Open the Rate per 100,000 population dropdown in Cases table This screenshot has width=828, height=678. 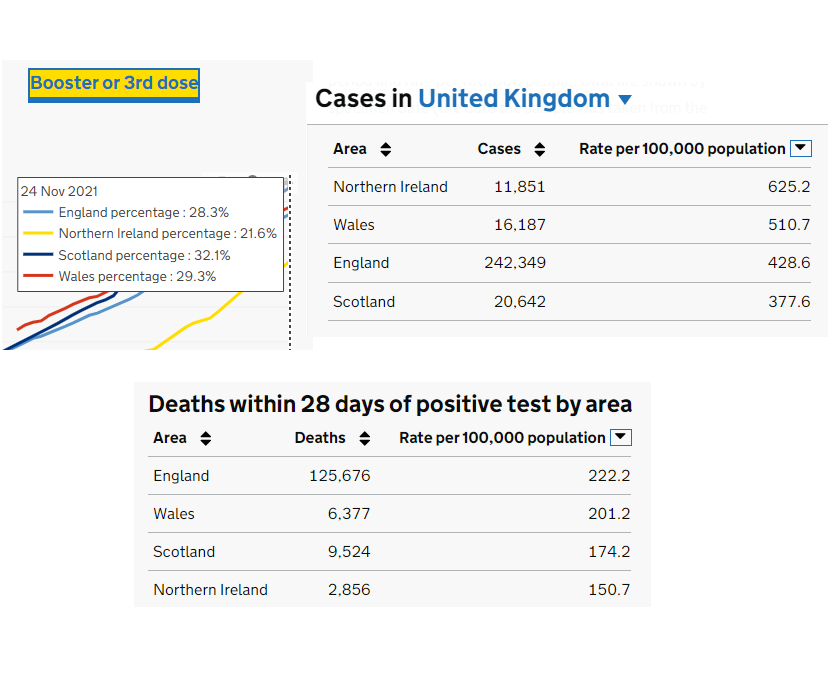point(800,148)
